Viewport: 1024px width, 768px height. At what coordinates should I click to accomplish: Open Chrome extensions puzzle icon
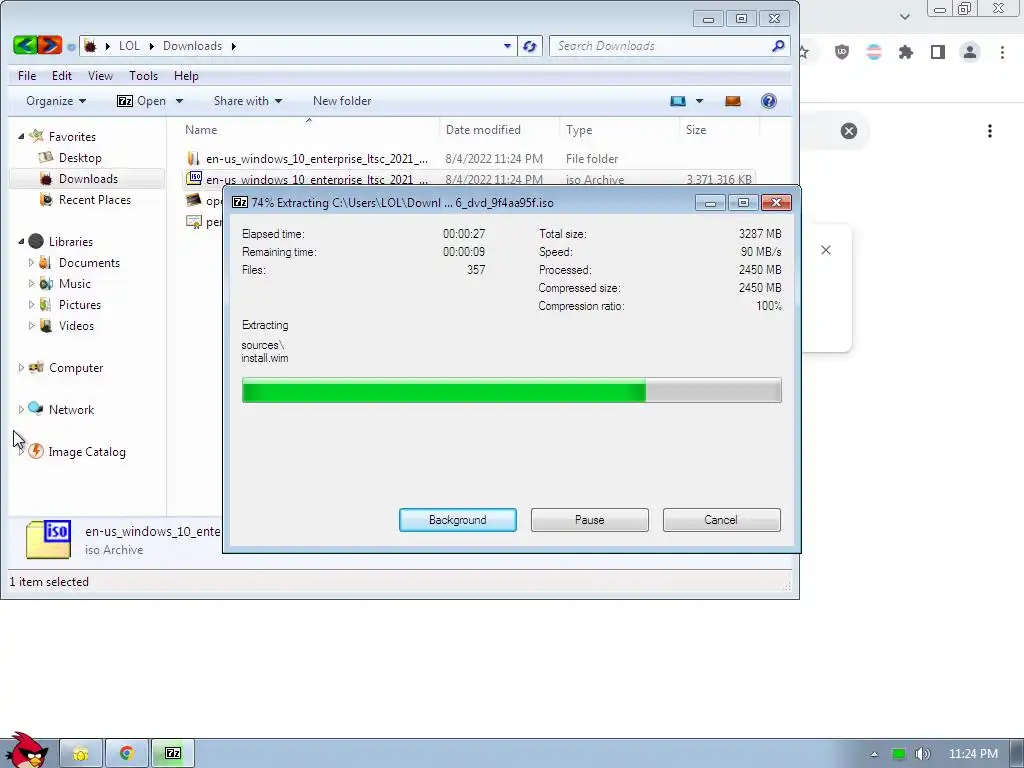click(x=906, y=52)
